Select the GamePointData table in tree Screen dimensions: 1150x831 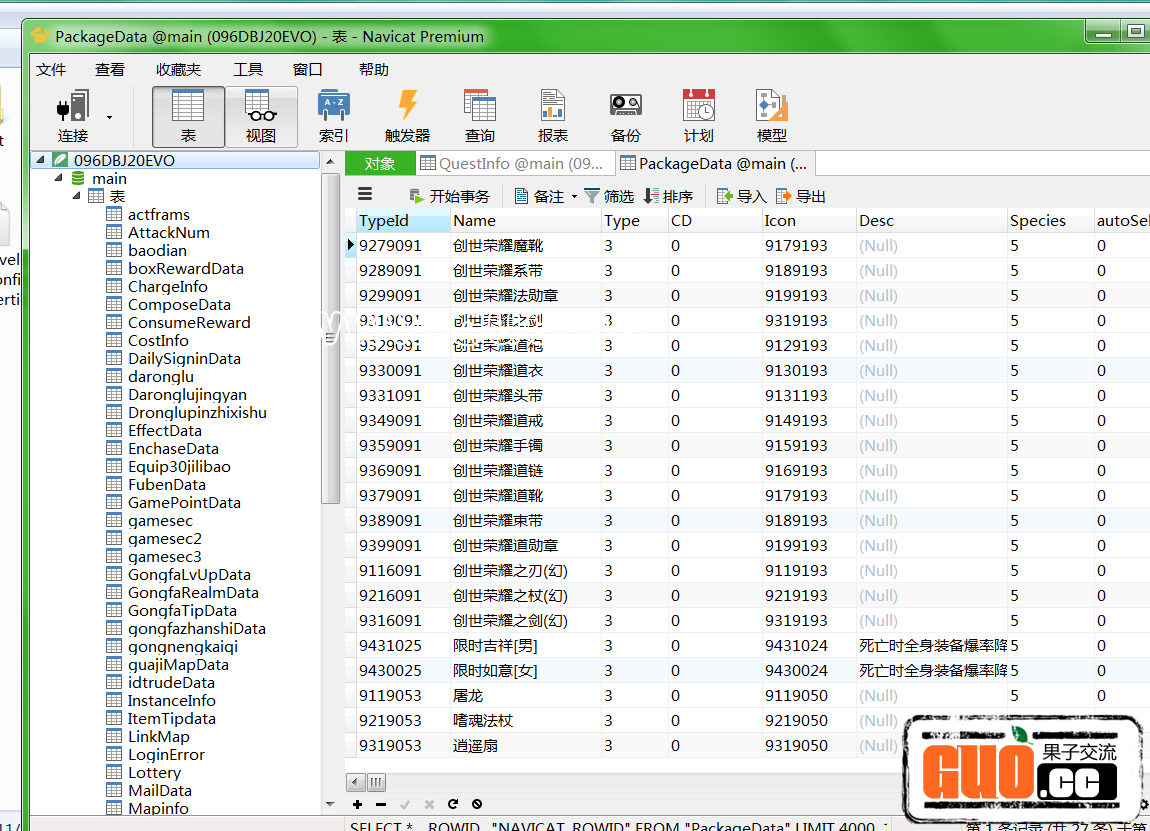pos(184,502)
